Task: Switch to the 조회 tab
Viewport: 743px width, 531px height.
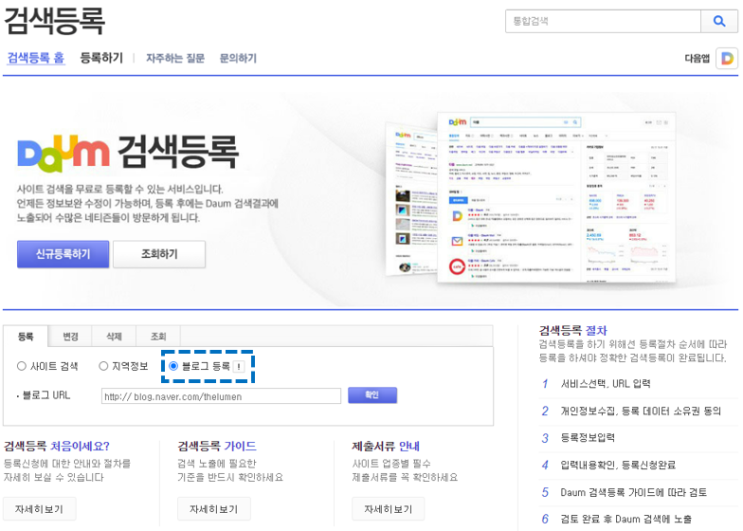Action: click(x=158, y=336)
